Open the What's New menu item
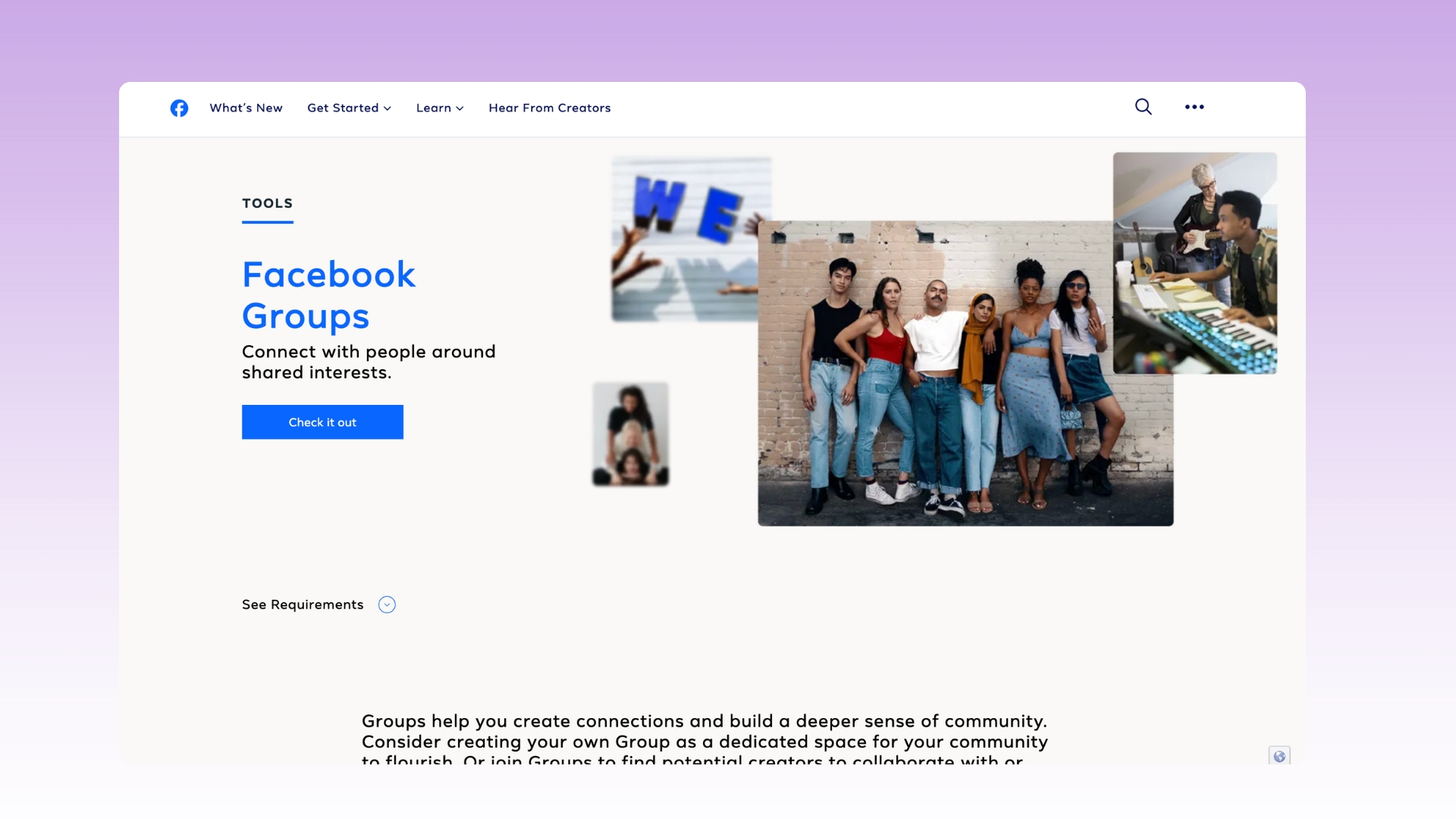The width and height of the screenshot is (1456, 819). point(246,108)
